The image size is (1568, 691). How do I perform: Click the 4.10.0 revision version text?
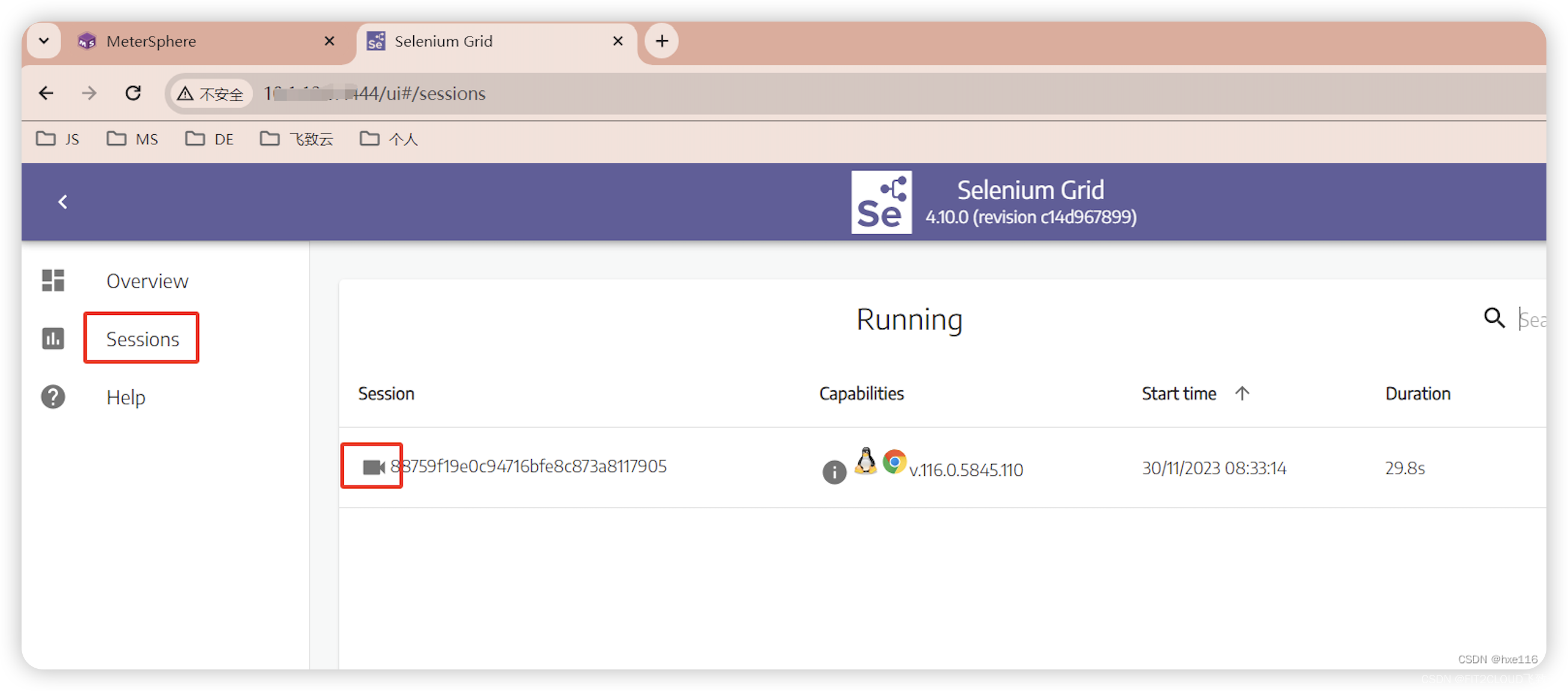point(1030,217)
